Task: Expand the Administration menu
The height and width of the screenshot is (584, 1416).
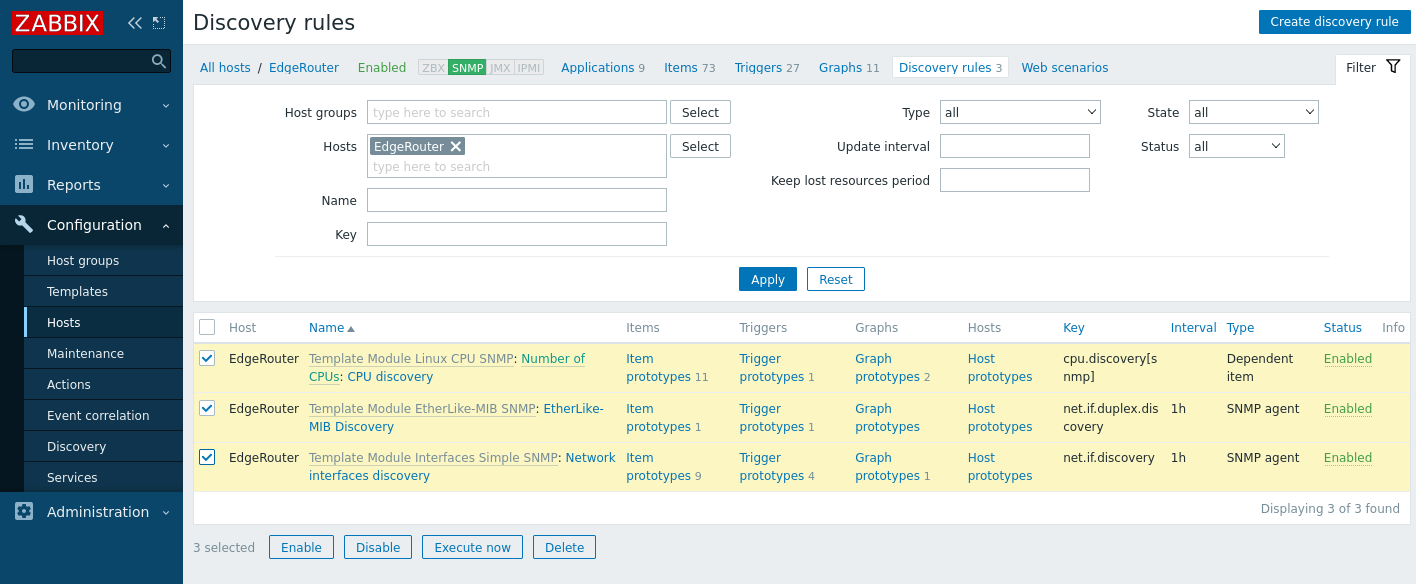Action: click(x=91, y=512)
